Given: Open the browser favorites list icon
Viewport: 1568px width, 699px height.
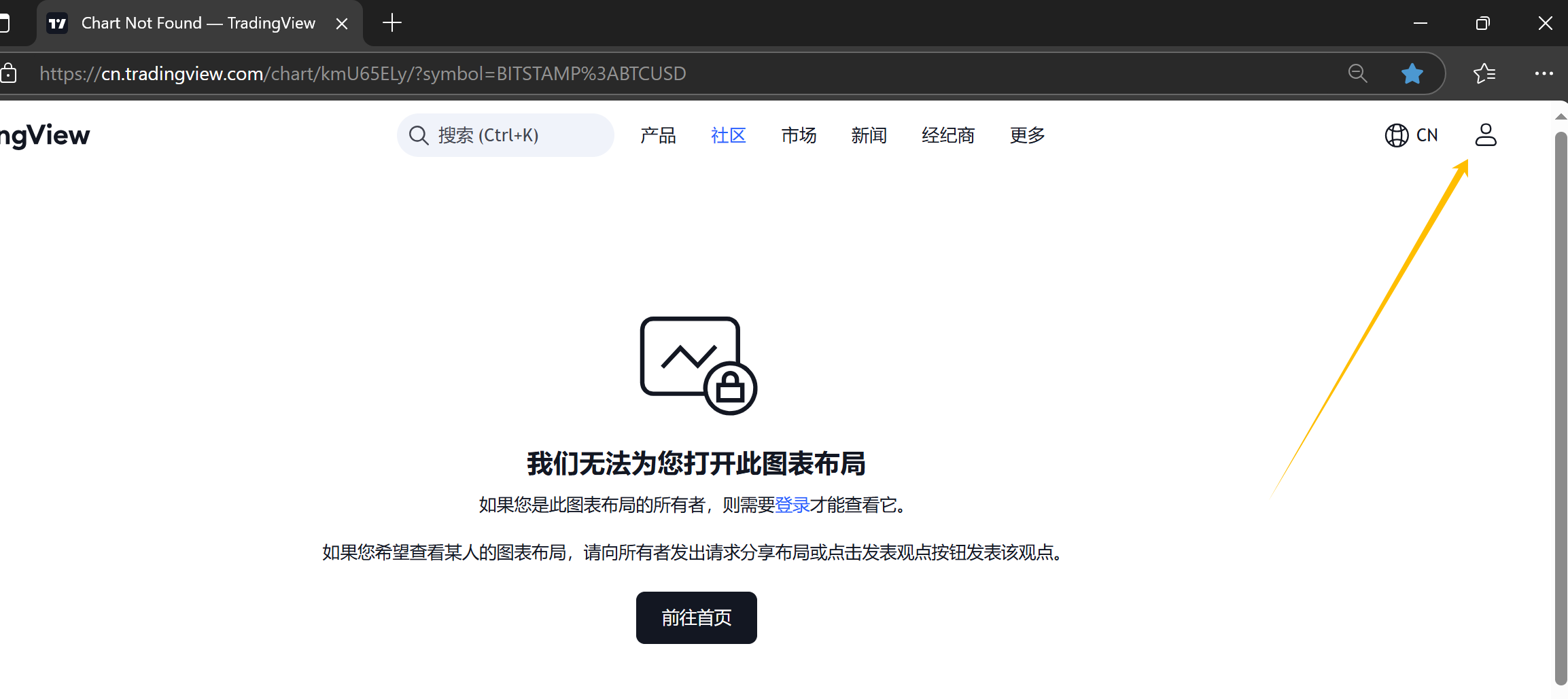Looking at the screenshot, I should 1484,73.
